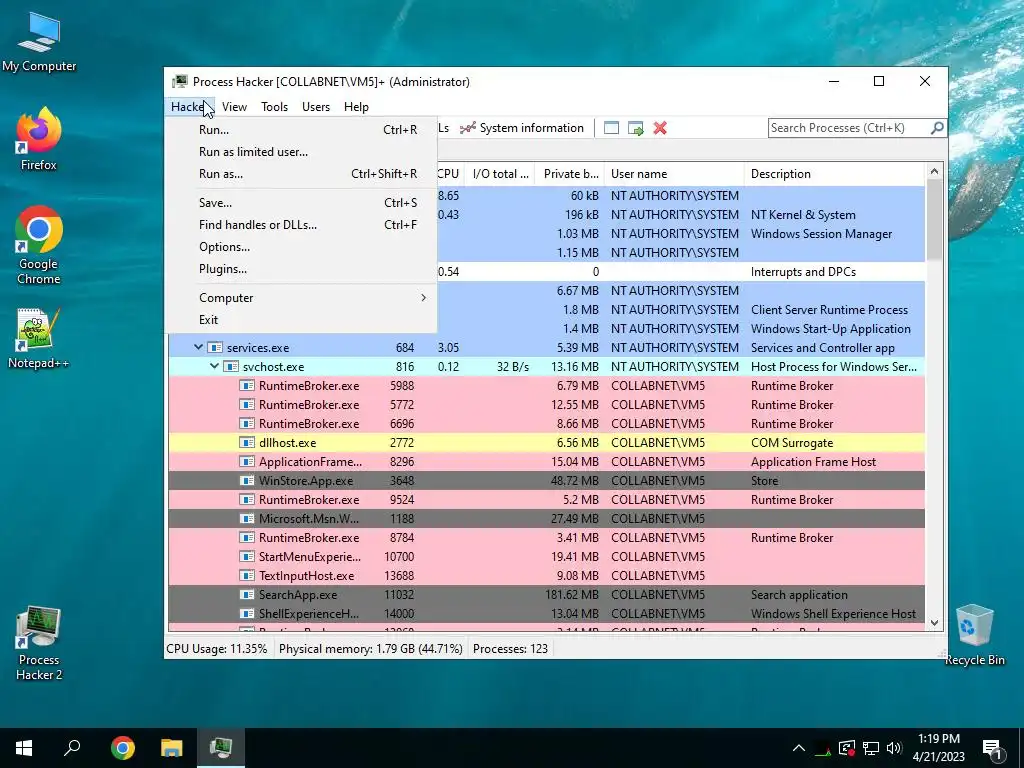Click the SearchApp.exe process icon

(247, 595)
